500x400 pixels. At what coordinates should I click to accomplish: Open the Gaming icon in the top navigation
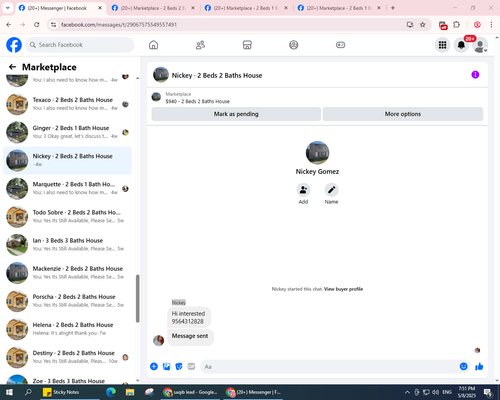tap(340, 45)
